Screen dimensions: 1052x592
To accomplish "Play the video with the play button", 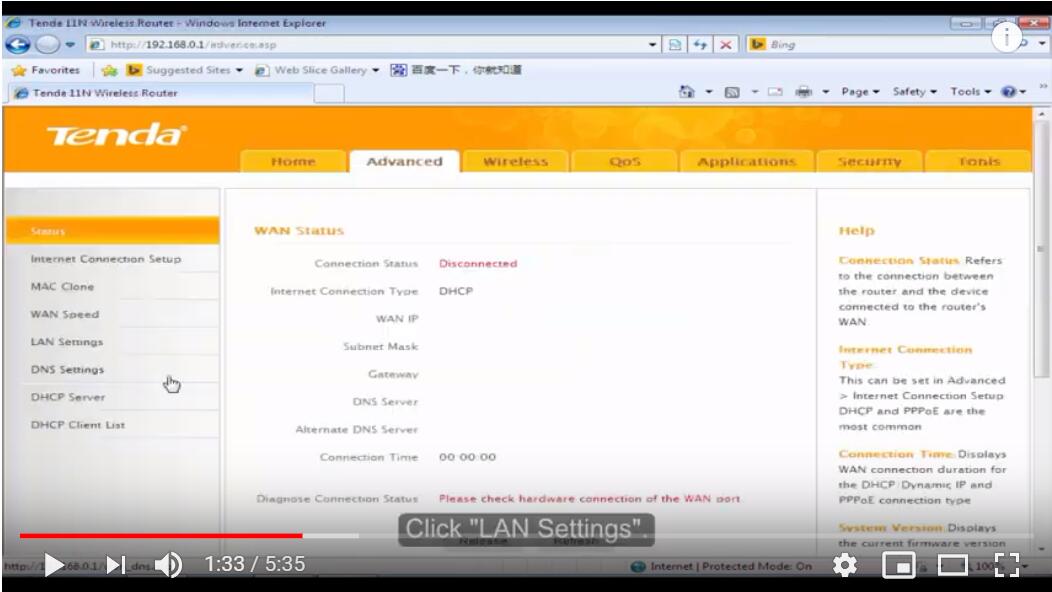I will (x=55, y=566).
